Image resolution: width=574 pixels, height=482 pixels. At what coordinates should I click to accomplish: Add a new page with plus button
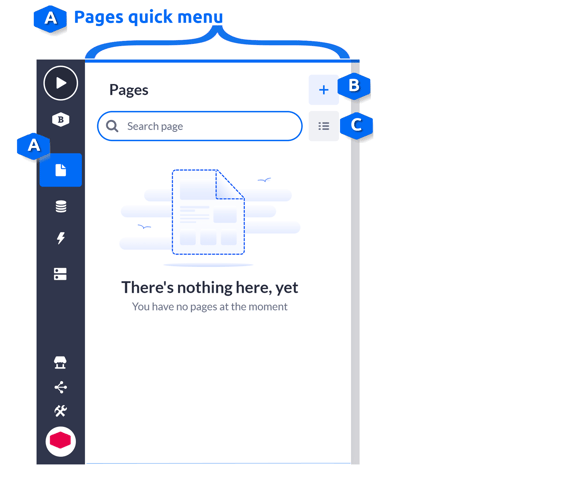click(x=324, y=90)
